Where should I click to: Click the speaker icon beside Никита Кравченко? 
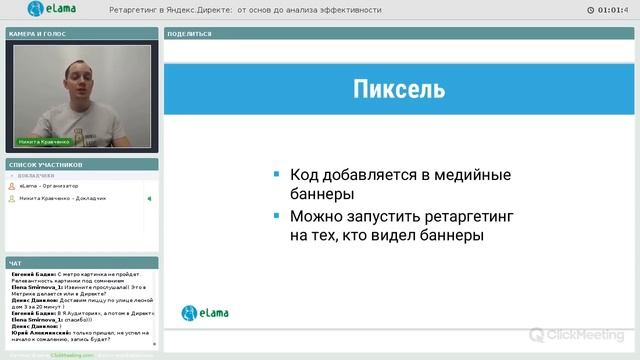tap(149, 199)
